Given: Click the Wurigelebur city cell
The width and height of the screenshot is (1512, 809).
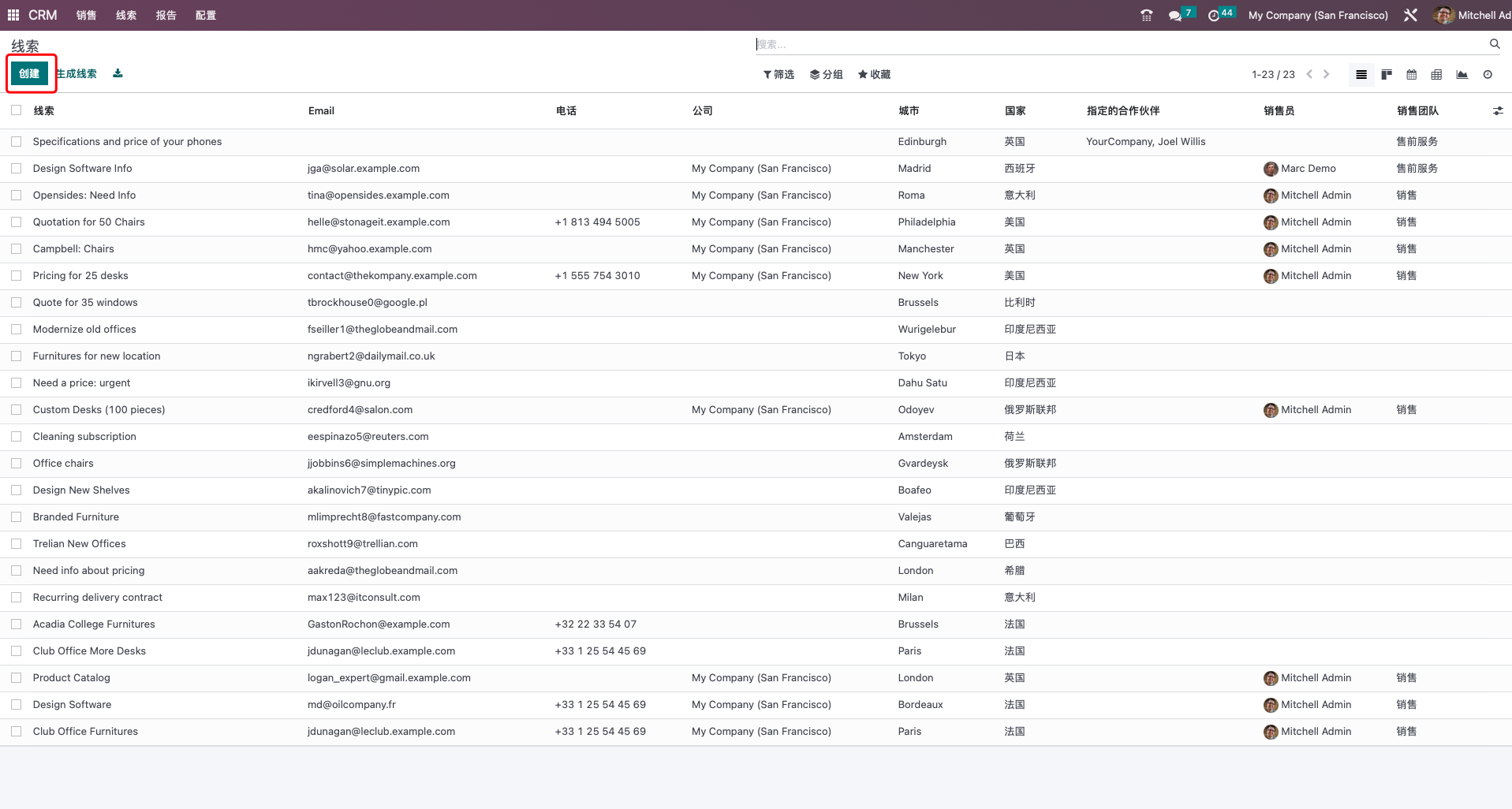Looking at the screenshot, I should (927, 330).
